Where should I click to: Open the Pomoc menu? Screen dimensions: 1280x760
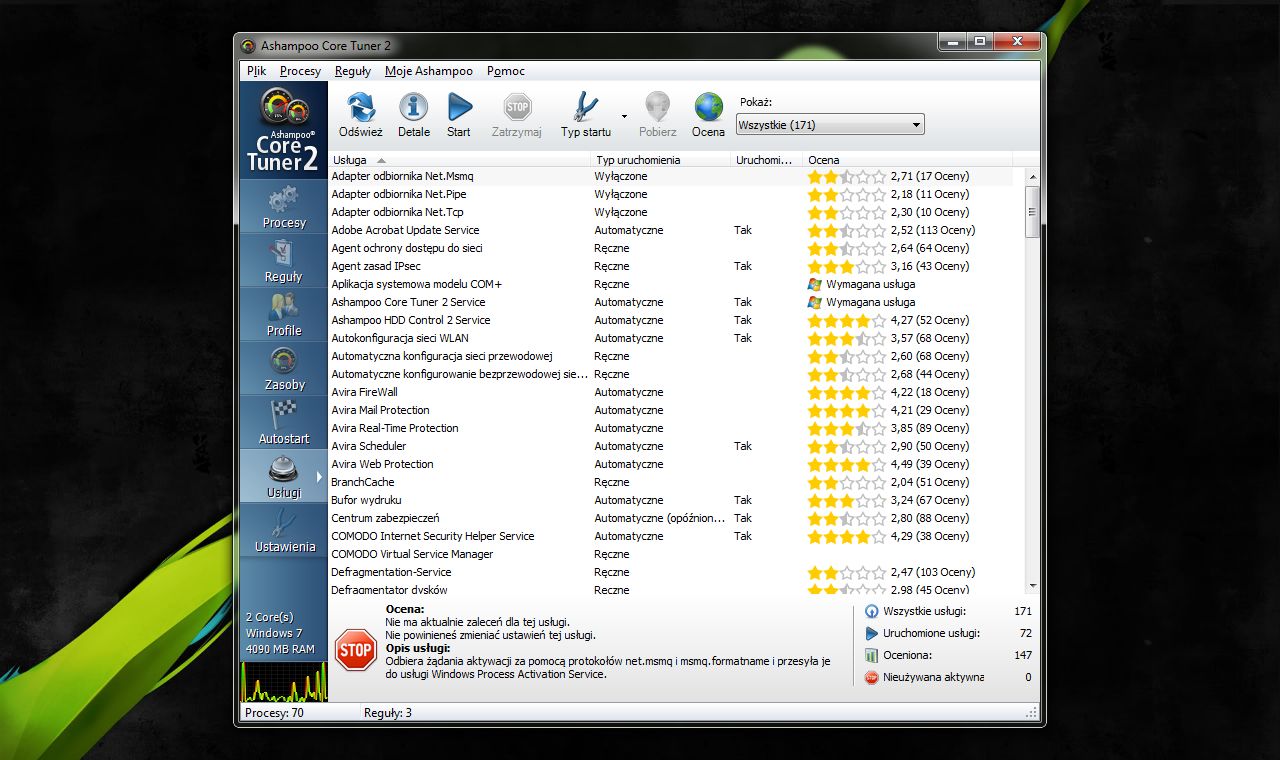506,71
